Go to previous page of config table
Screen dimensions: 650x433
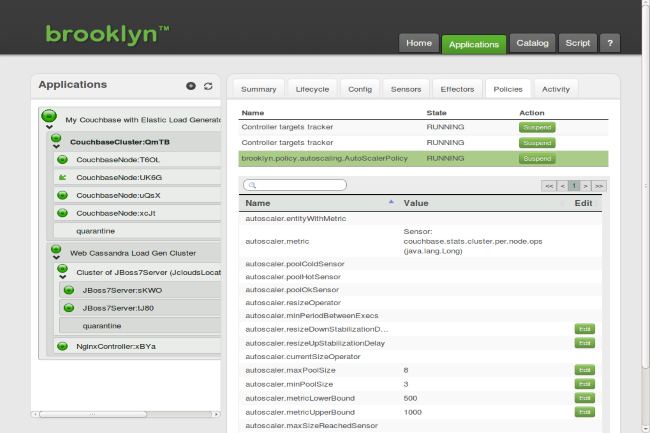562,186
